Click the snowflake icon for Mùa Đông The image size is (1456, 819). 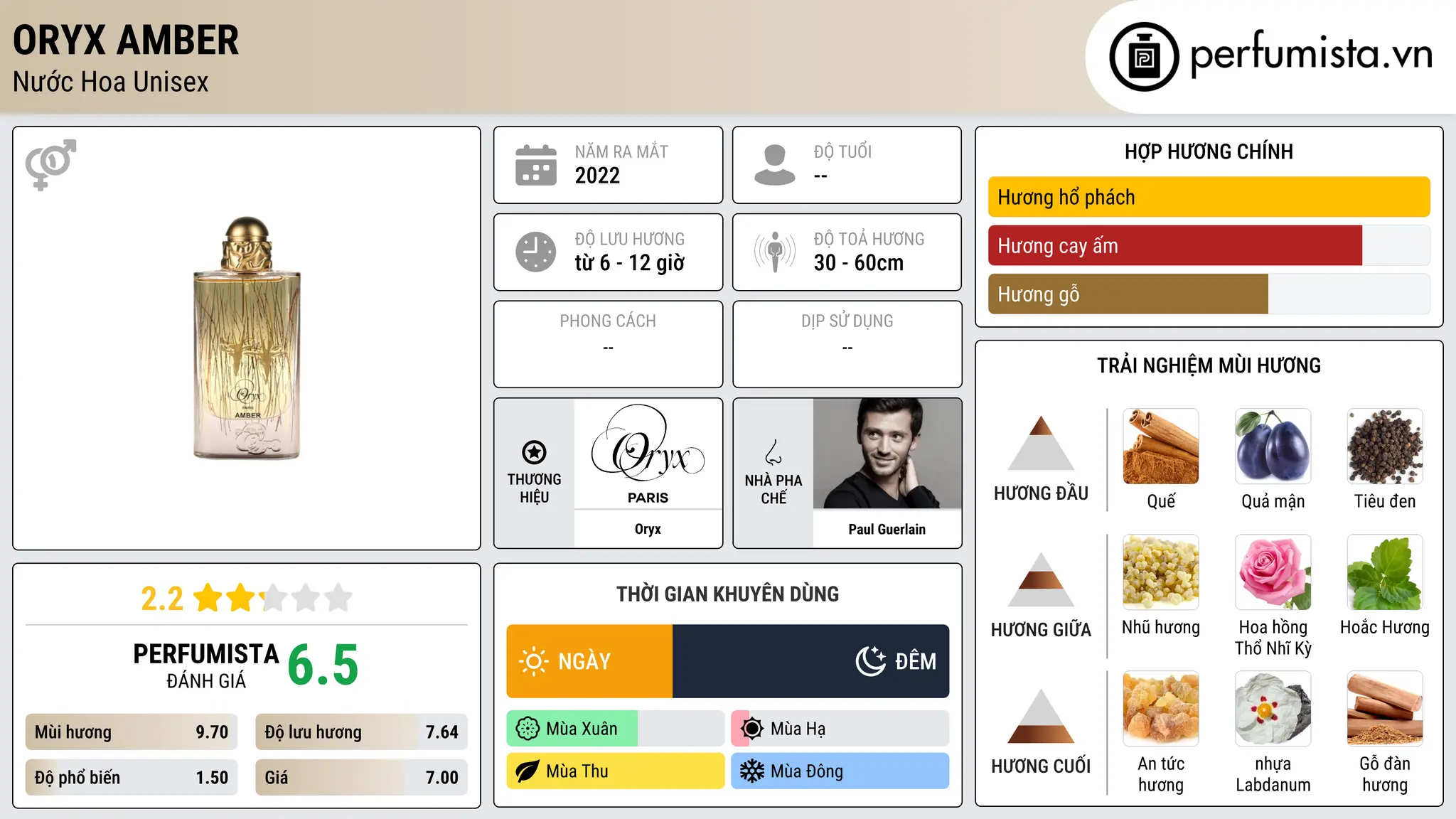(x=751, y=771)
